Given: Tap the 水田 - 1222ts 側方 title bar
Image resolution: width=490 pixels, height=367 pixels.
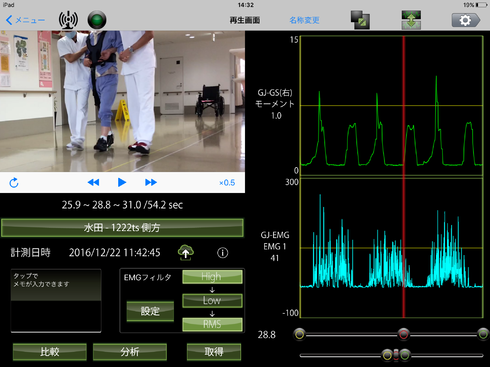Looking at the screenshot, I should point(122,228).
